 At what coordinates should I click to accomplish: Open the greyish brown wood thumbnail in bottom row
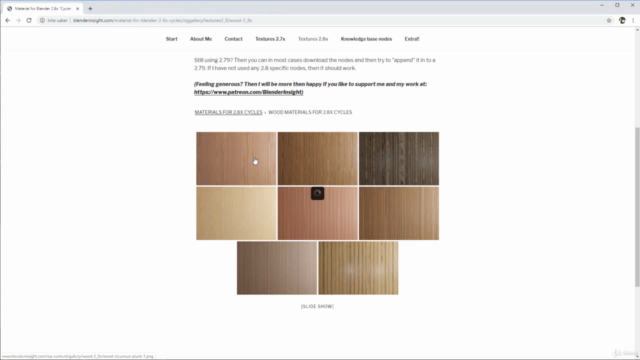pos(277,268)
